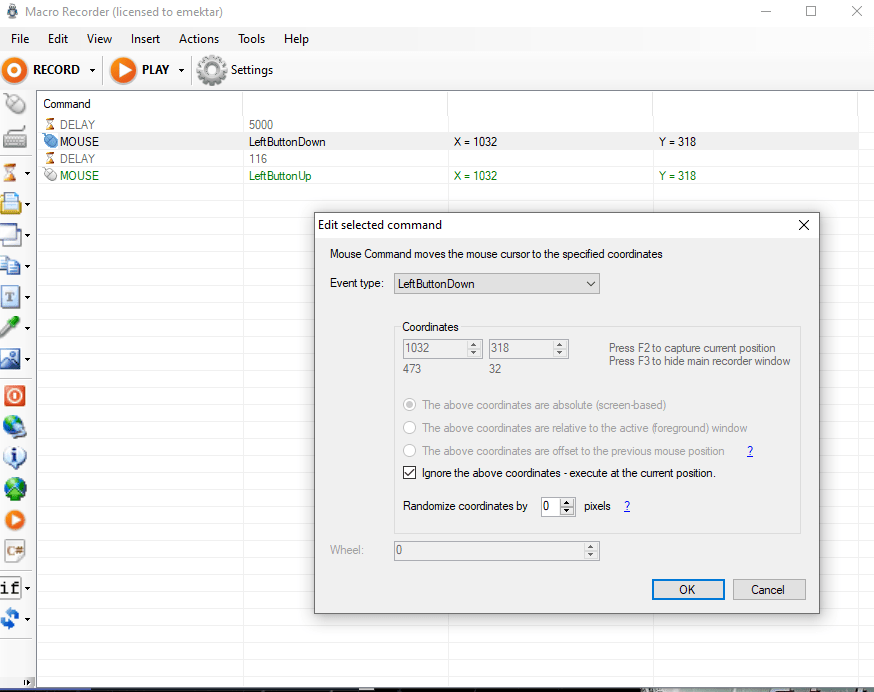Click the Randomize coordinates stepper arrows
Screen dimensions: 874x692
567,506
